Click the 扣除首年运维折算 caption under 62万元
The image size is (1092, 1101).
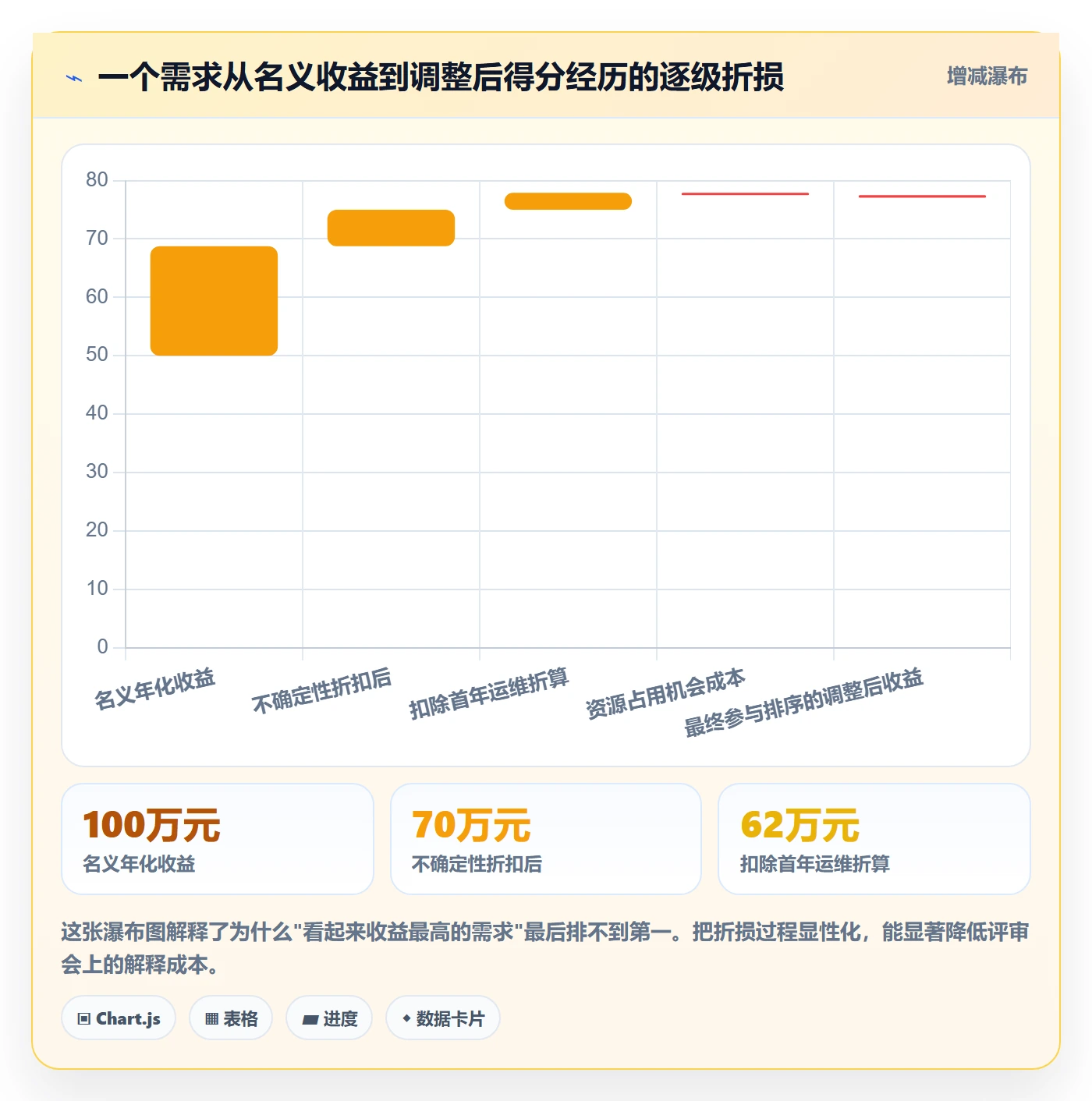click(815, 864)
